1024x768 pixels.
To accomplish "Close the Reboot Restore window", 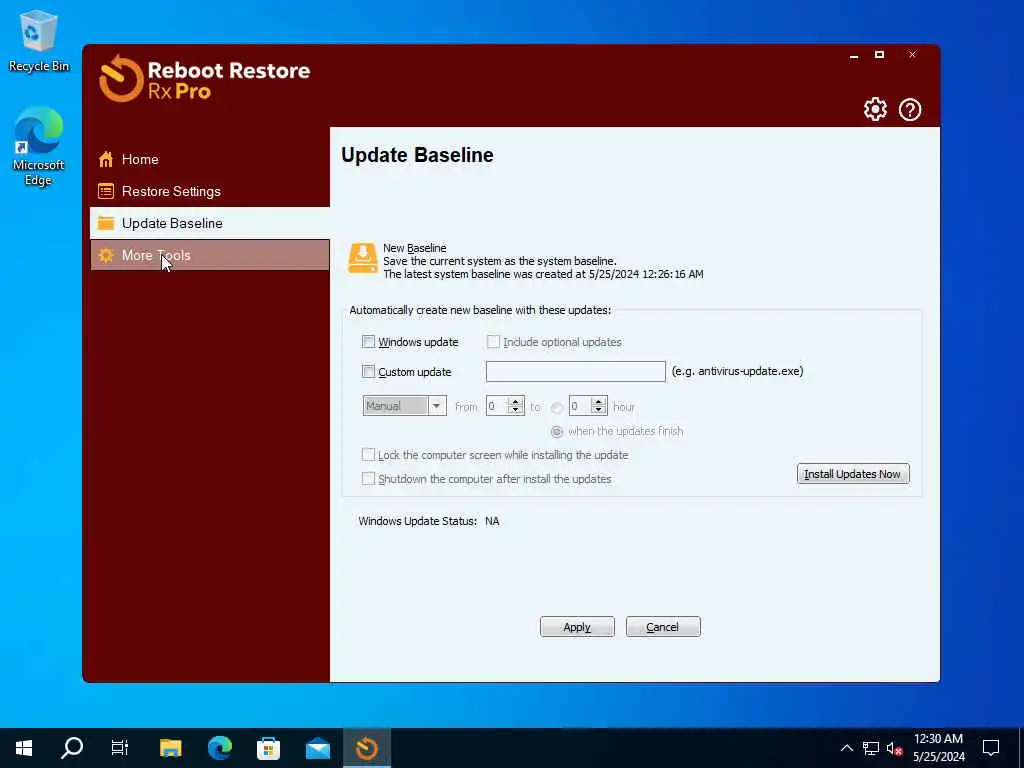I will (912, 55).
